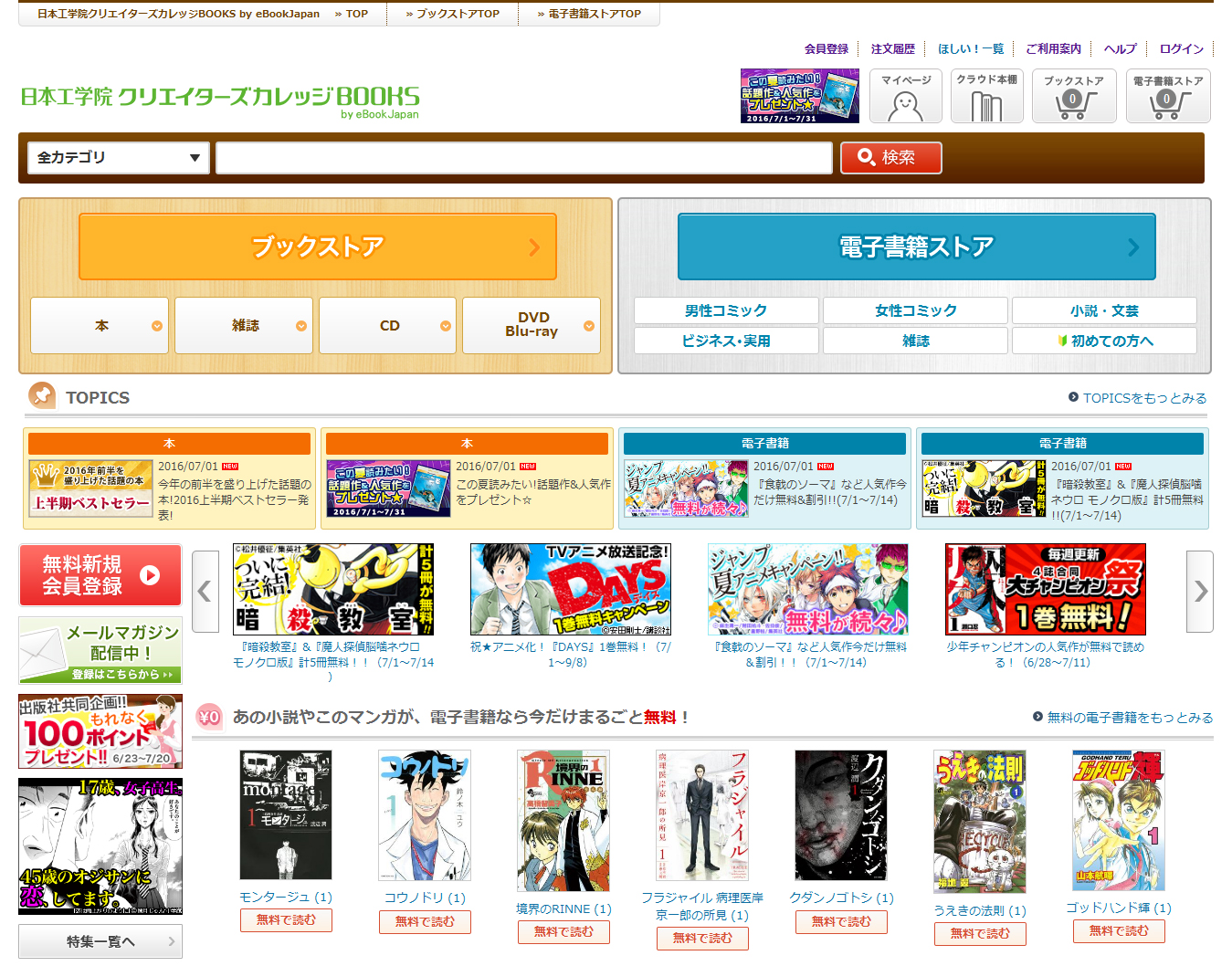The height and width of the screenshot is (966, 1232).
Task: Open the 境界のRINNE book cover
Action: click(563, 821)
